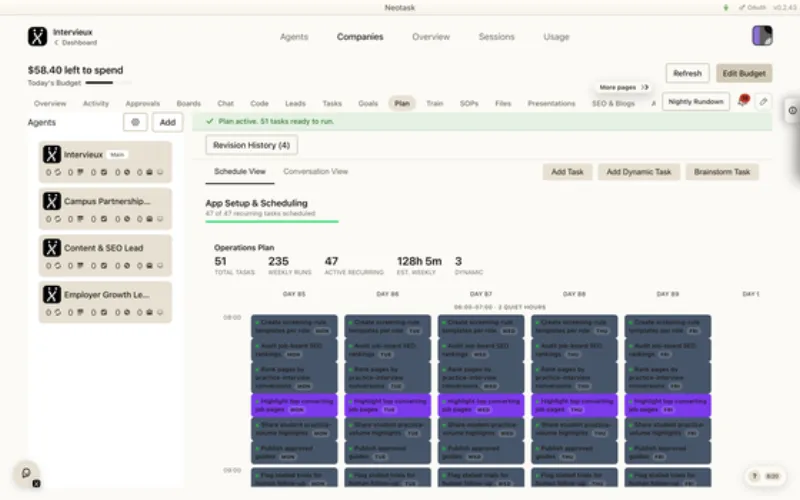Open the notifications bell with red badge

point(743,101)
